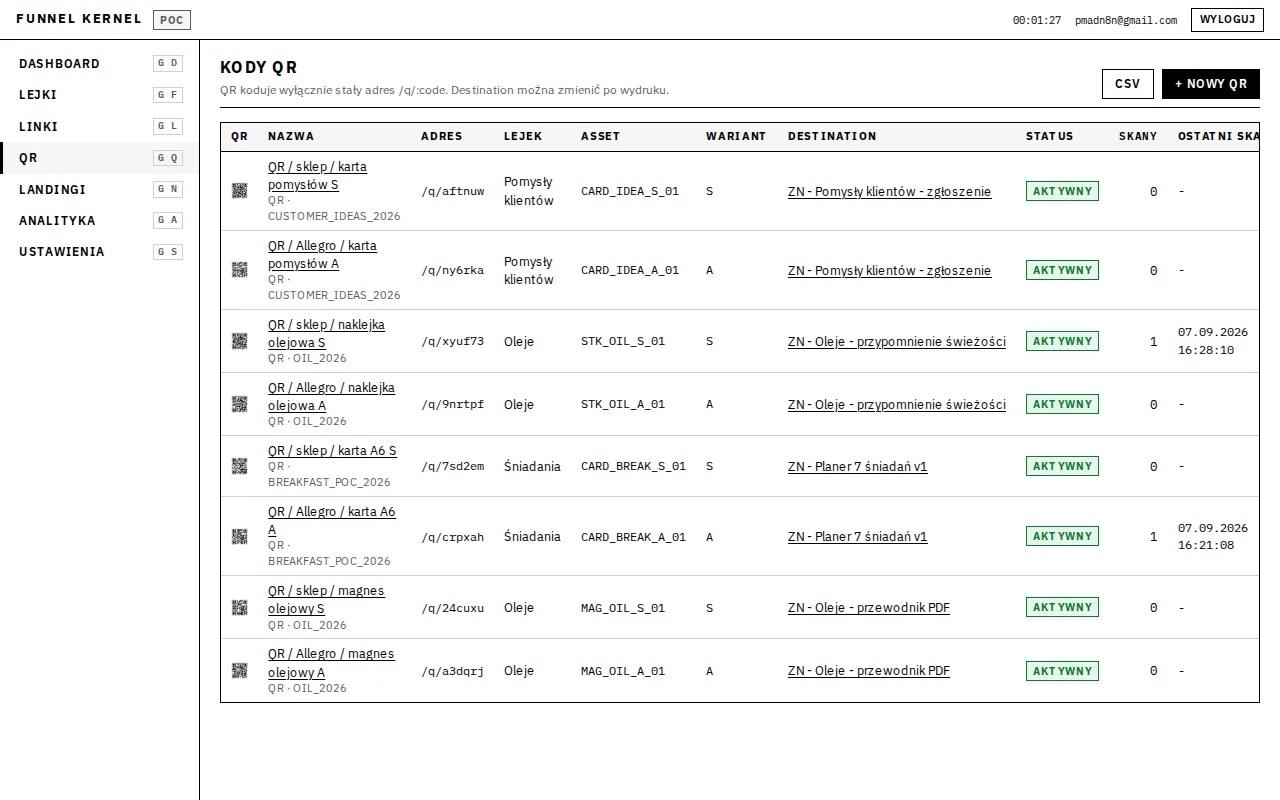Click STATUS column header
This screenshot has height=800, width=1280.
(1050, 136)
